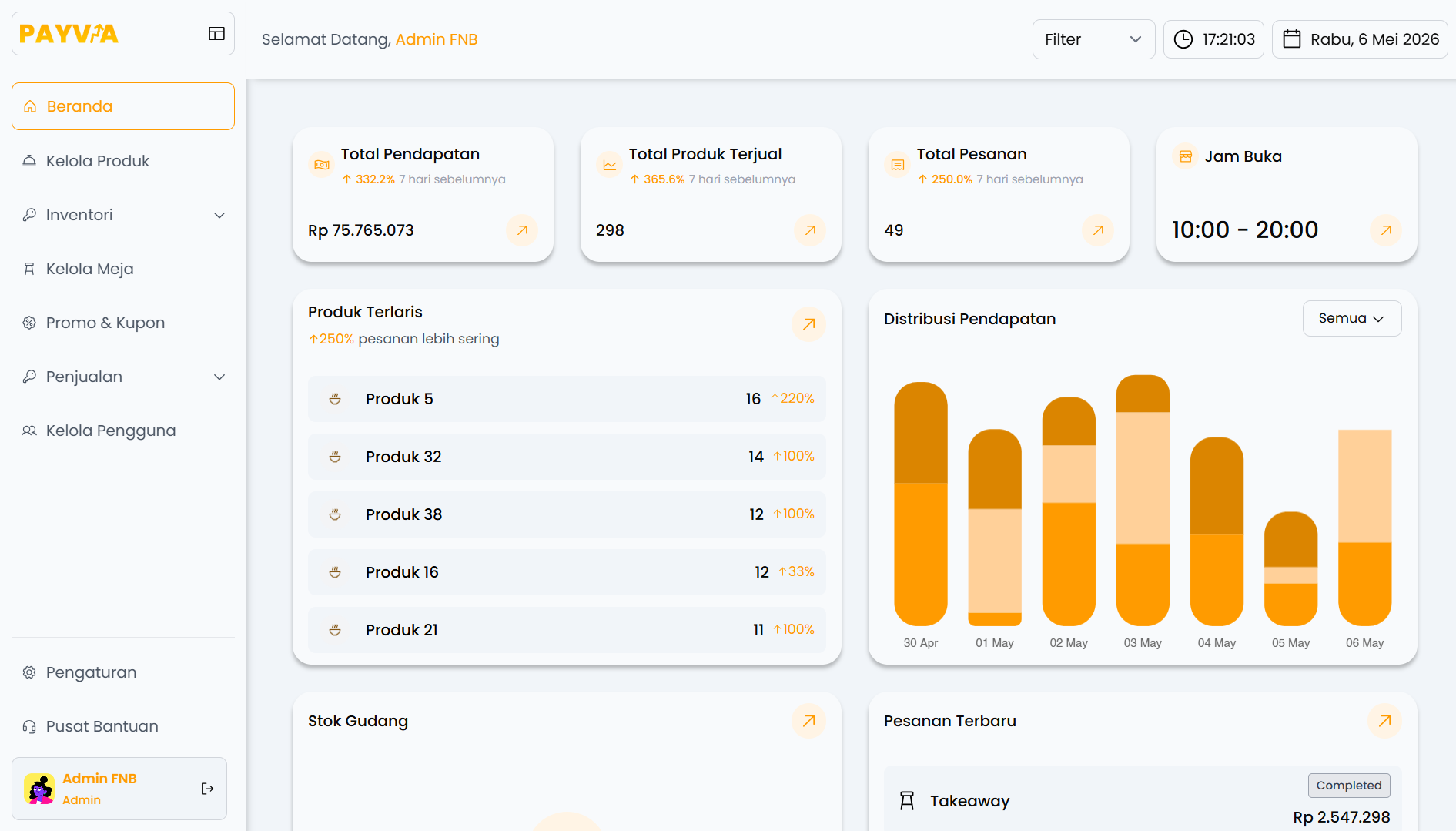1456x831 pixels.
Task: Click the Kelola Produk icon
Action: tap(29, 161)
